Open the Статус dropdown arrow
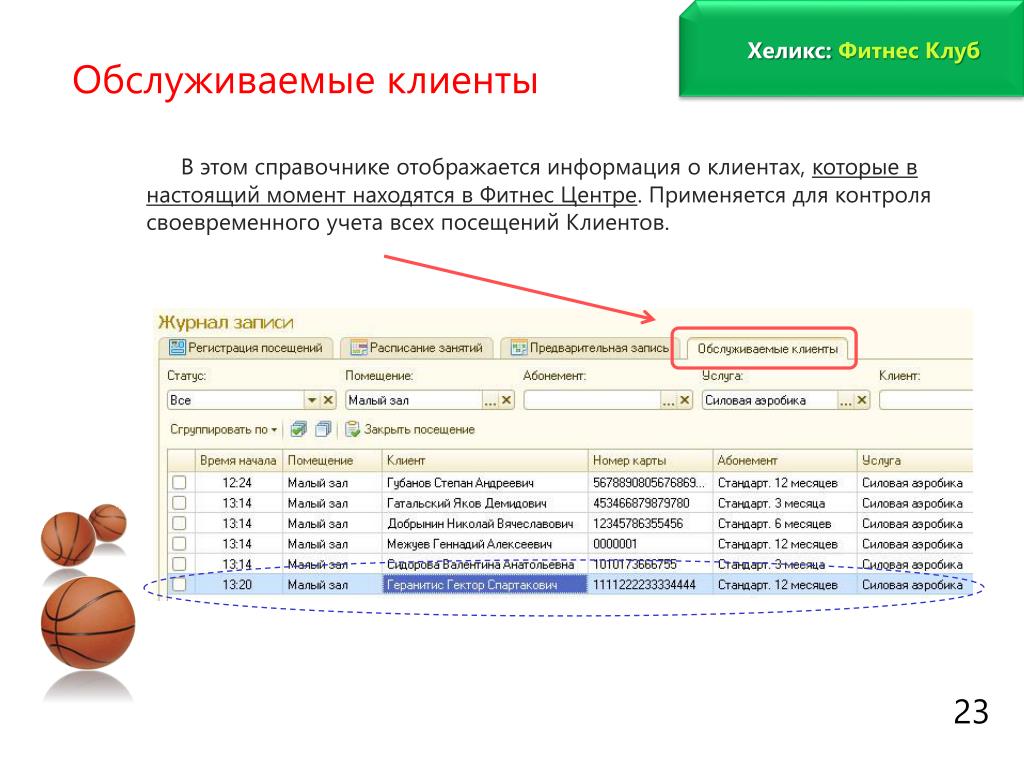1024x768 pixels. point(312,400)
